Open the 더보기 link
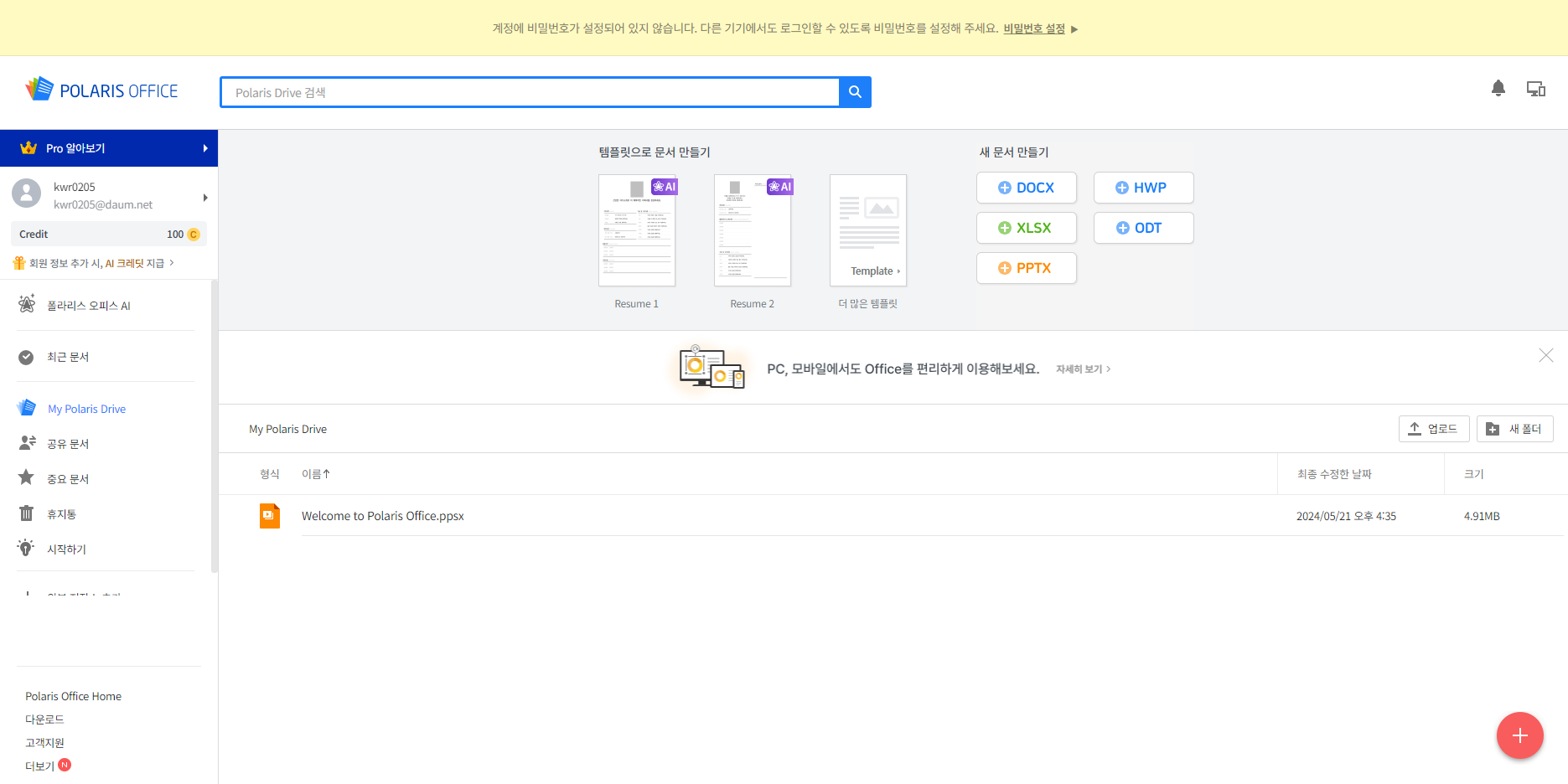This screenshot has height=784, width=1568. (x=39, y=766)
